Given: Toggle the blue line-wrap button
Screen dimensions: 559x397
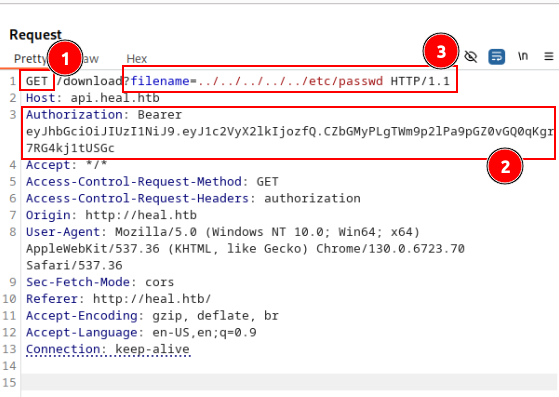Looking at the screenshot, I should pyautogui.click(x=496, y=56).
